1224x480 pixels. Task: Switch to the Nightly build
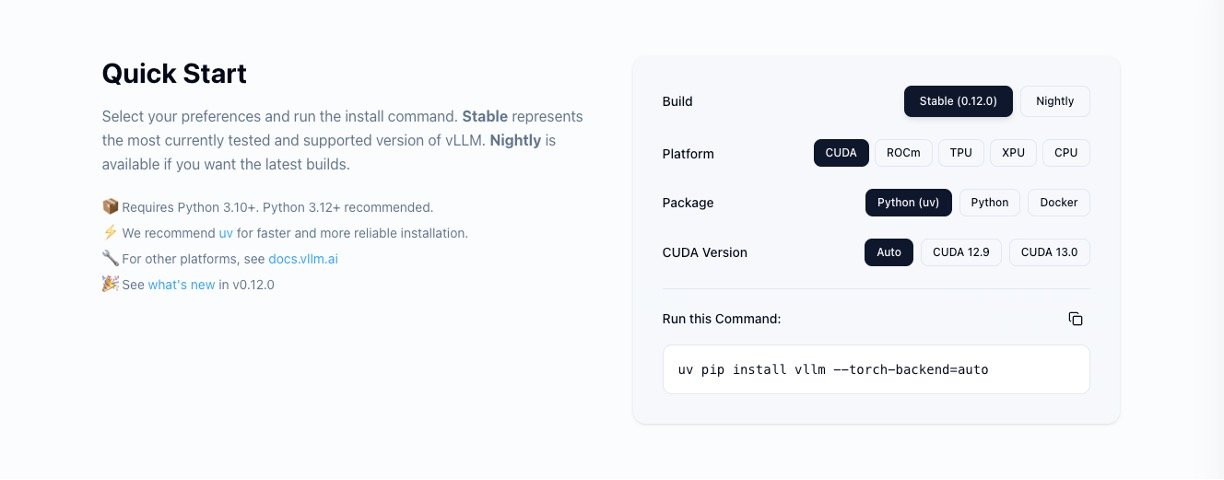coord(1054,101)
